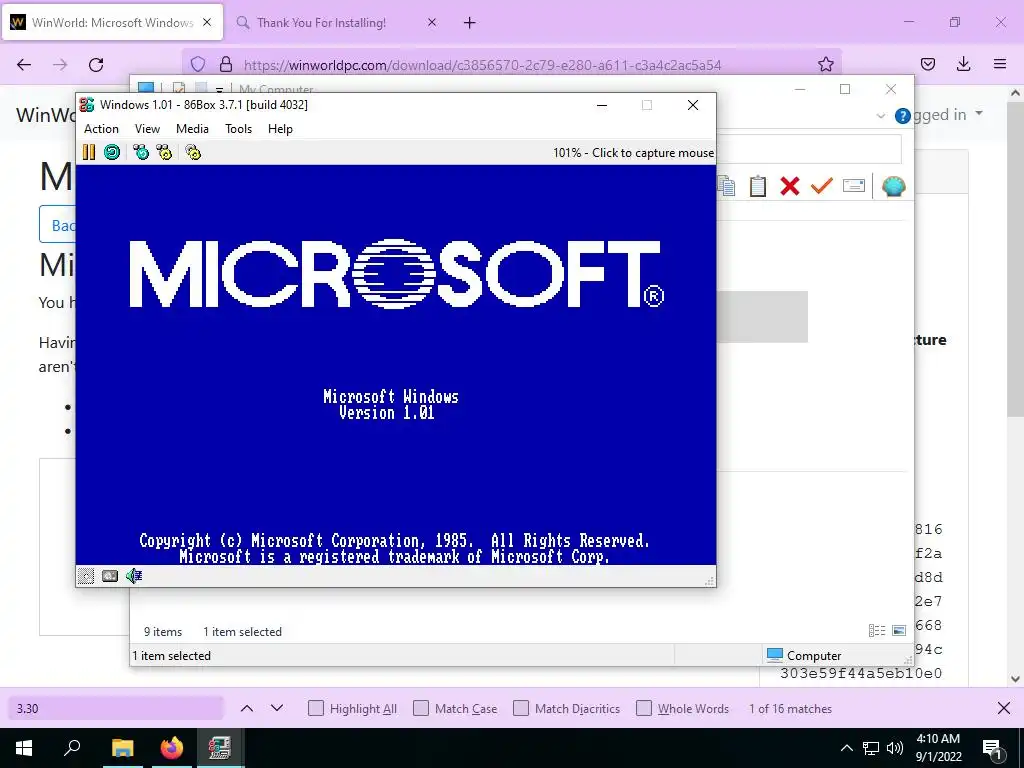Close the Firefox find bar
Image resolution: width=1024 pixels, height=768 pixels.
pyautogui.click(x=1004, y=708)
